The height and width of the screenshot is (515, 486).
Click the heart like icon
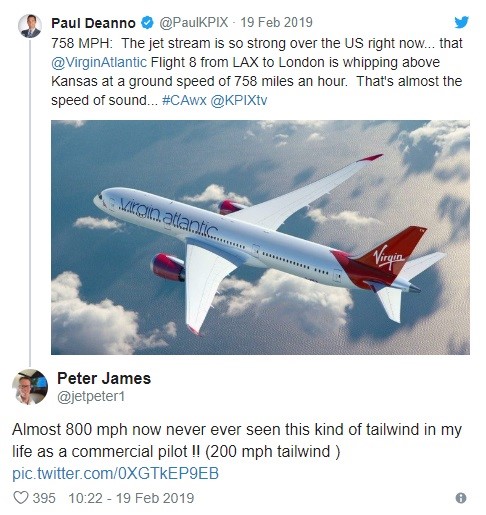(x=21, y=498)
